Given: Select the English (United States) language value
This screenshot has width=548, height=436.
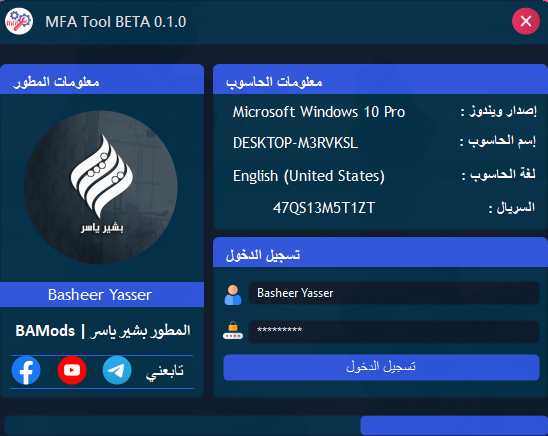Looking at the screenshot, I should pos(309,176).
